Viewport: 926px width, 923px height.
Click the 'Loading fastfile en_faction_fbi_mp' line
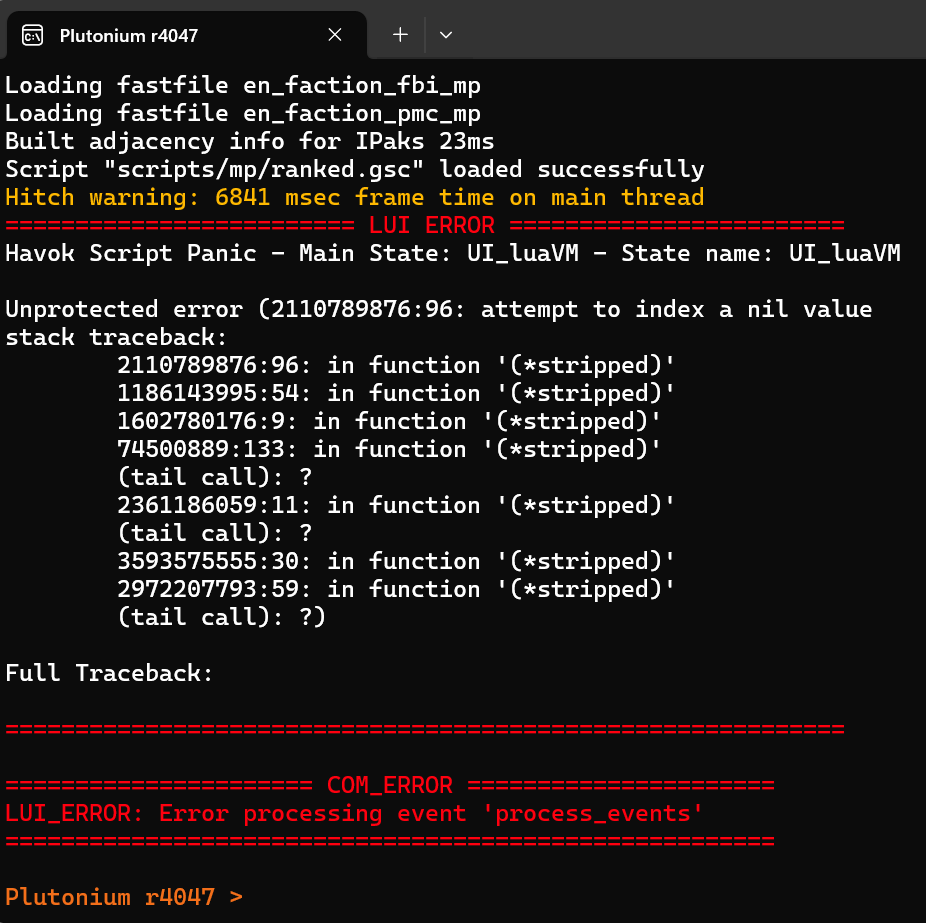tap(243, 86)
